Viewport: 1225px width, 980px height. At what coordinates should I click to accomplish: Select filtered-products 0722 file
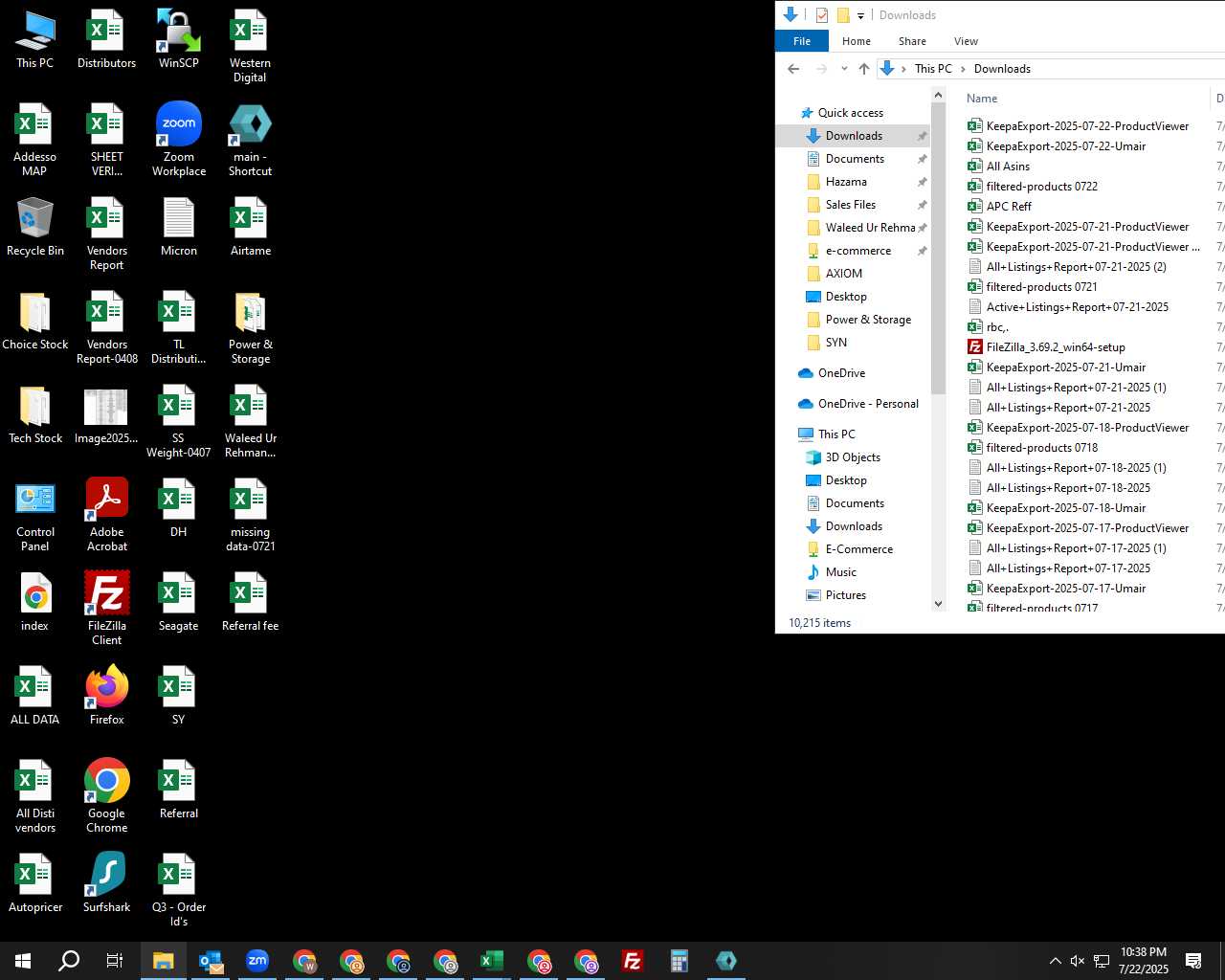1041,187
